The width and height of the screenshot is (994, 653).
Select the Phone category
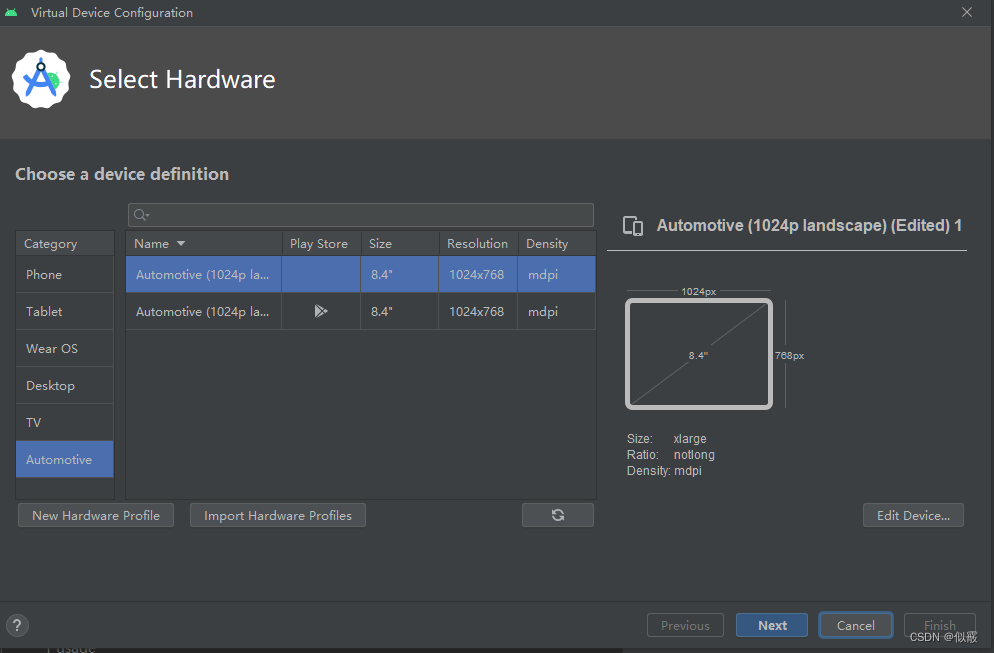(x=65, y=275)
